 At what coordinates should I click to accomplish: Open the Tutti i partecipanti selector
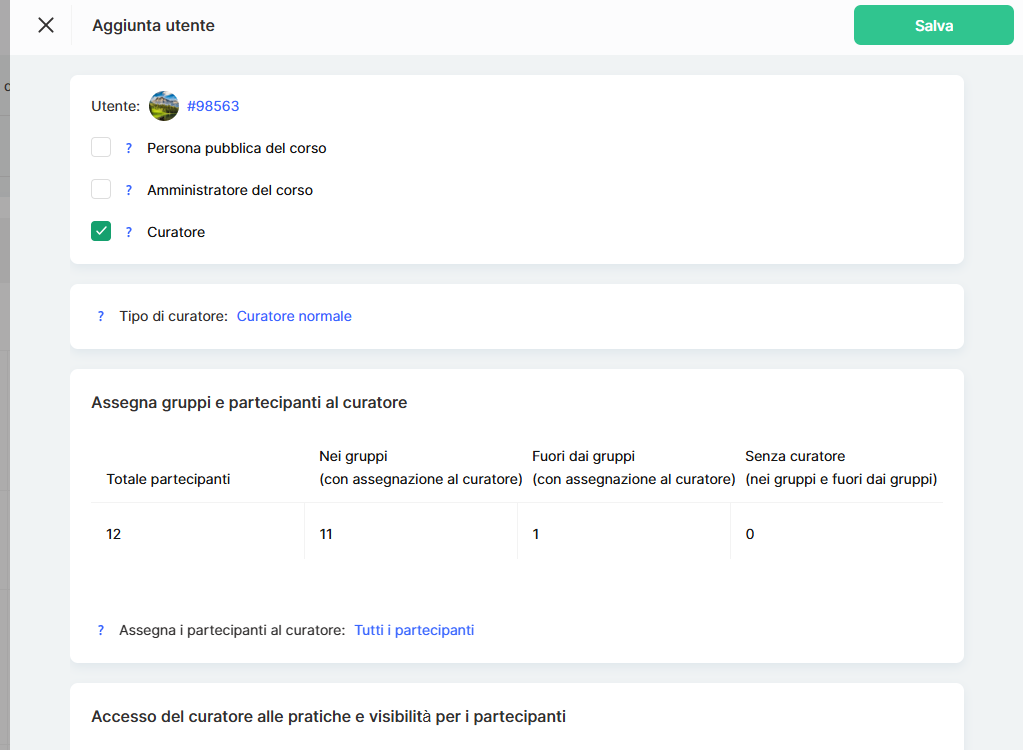click(414, 630)
